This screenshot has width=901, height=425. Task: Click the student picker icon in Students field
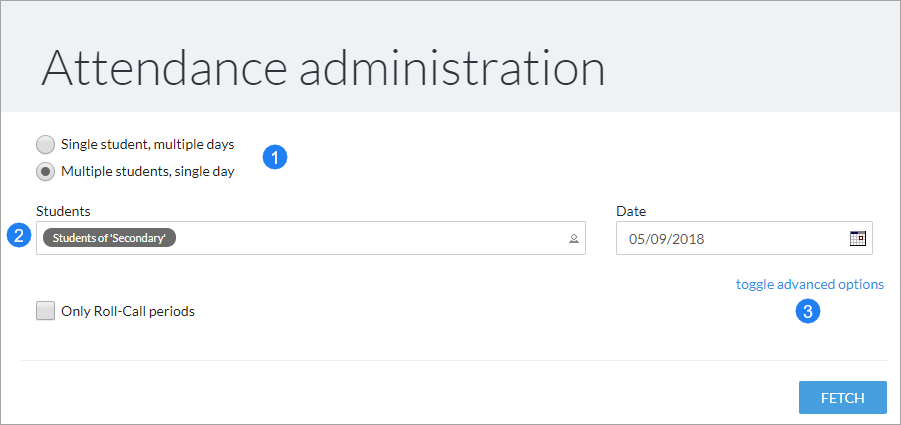coord(573,239)
